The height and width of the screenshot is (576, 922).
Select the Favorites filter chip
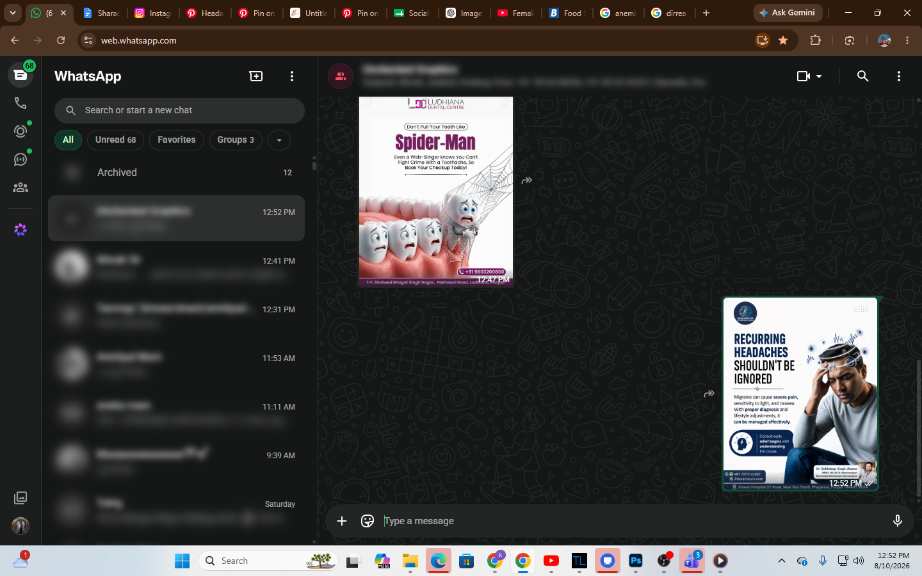[176, 140]
